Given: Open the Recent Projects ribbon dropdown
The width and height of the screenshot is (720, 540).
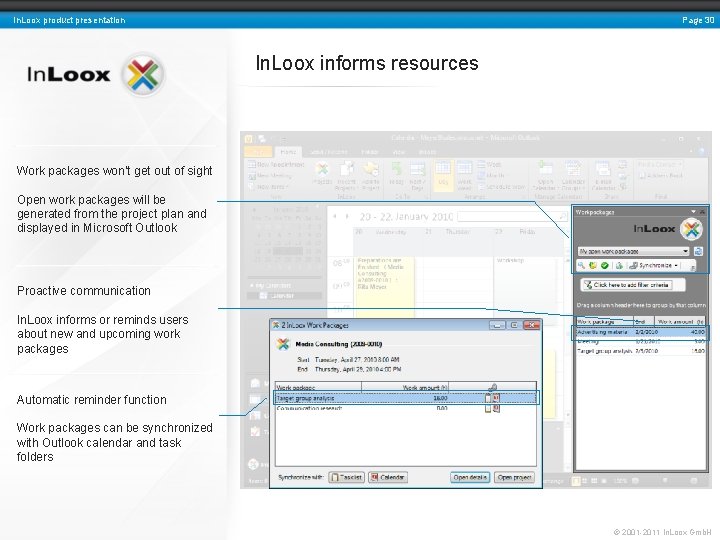Looking at the screenshot, I should (346, 175).
